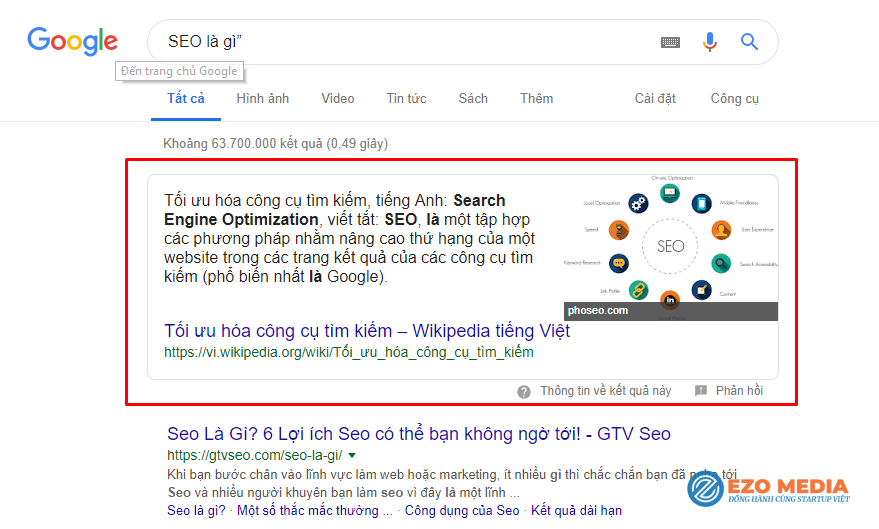Open the 'Seo là gì?' sitelink
Image resolution: width=879 pixels, height=529 pixels.
tap(196, 511)
